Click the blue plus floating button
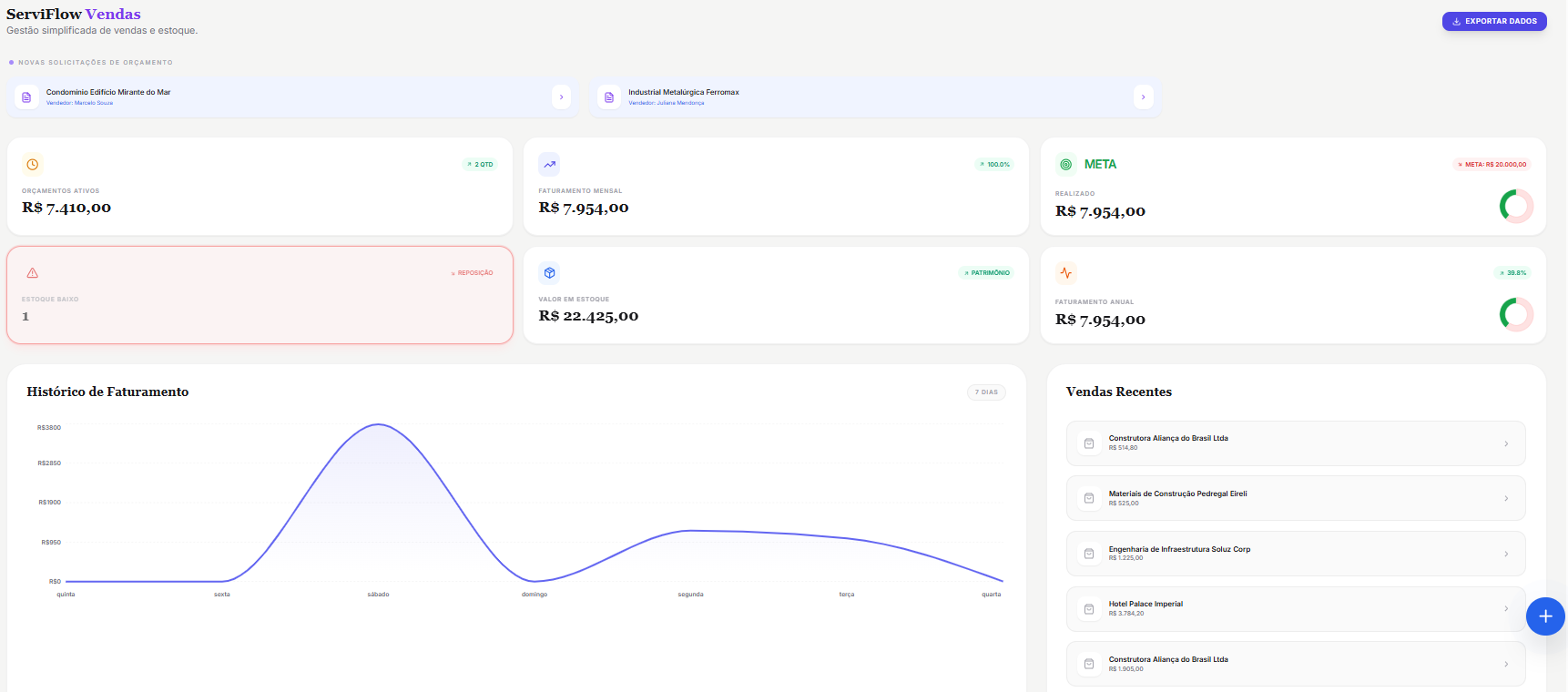 click(1545, 616)
